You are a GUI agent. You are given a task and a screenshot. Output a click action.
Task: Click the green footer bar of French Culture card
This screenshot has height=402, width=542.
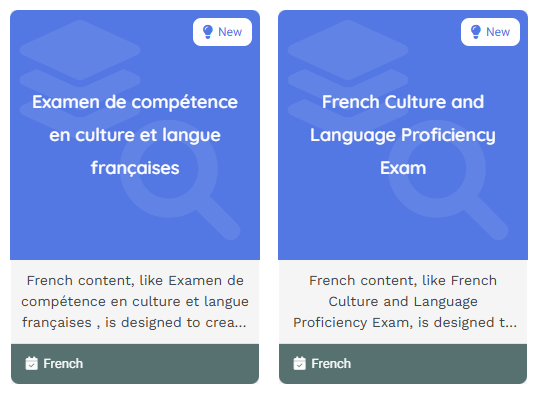[403, 364]
